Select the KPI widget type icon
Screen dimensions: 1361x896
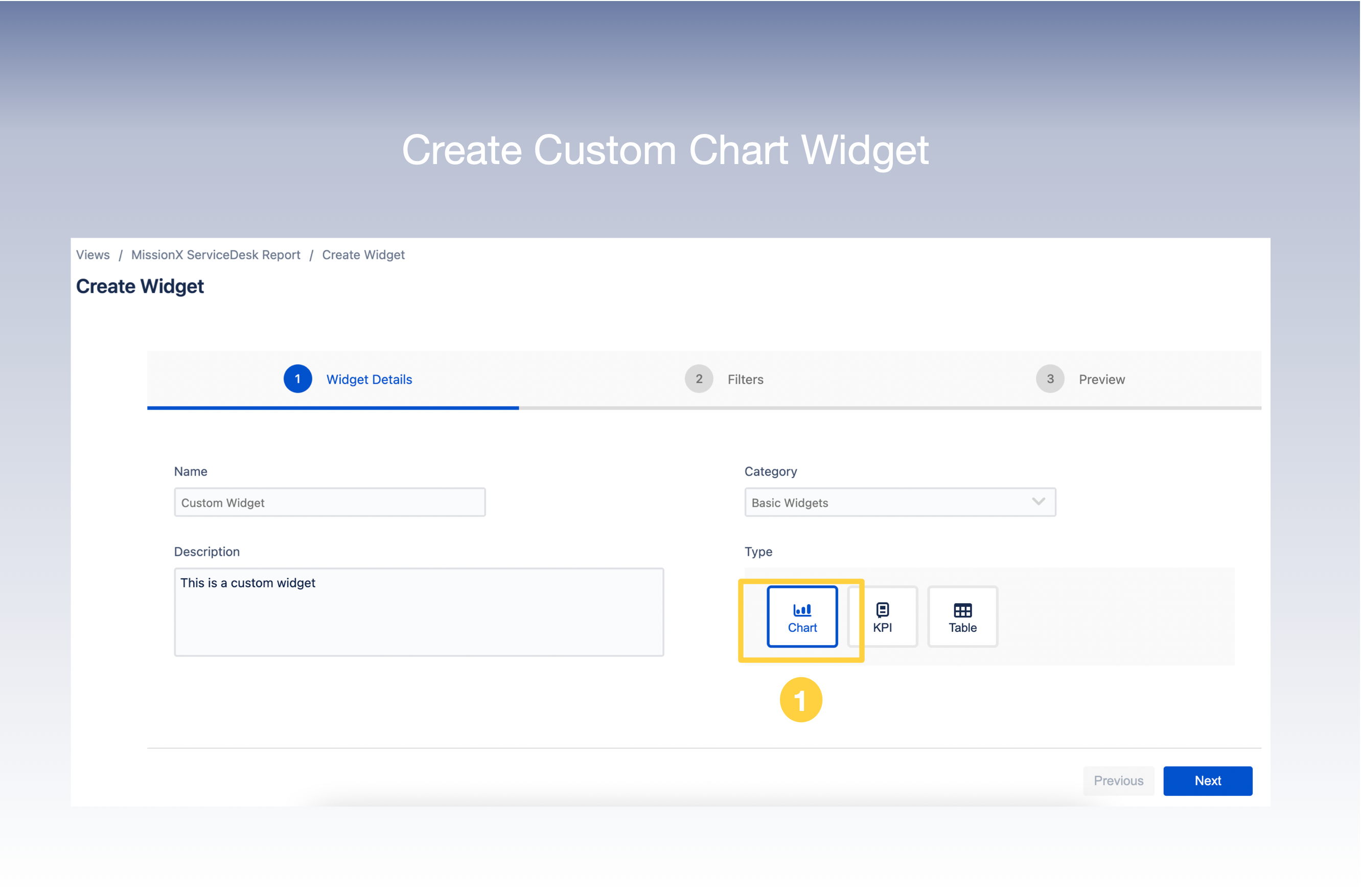point(882,616)
